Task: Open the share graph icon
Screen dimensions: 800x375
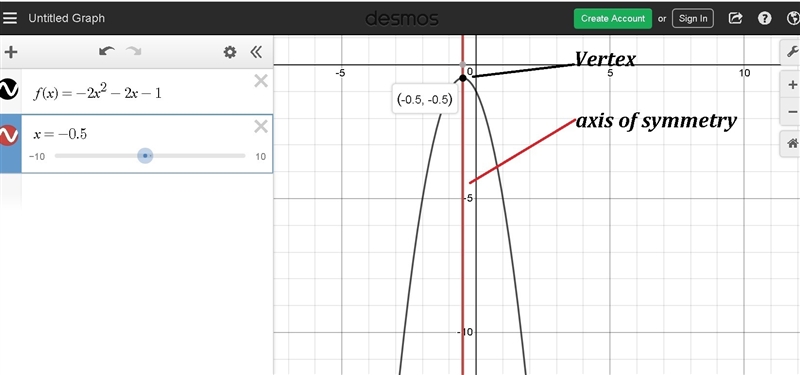Action: point(735,18)
